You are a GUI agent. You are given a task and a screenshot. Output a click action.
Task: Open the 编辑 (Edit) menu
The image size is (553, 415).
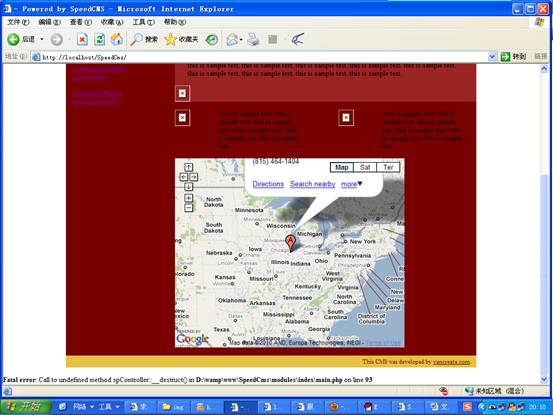pos(49,22)
